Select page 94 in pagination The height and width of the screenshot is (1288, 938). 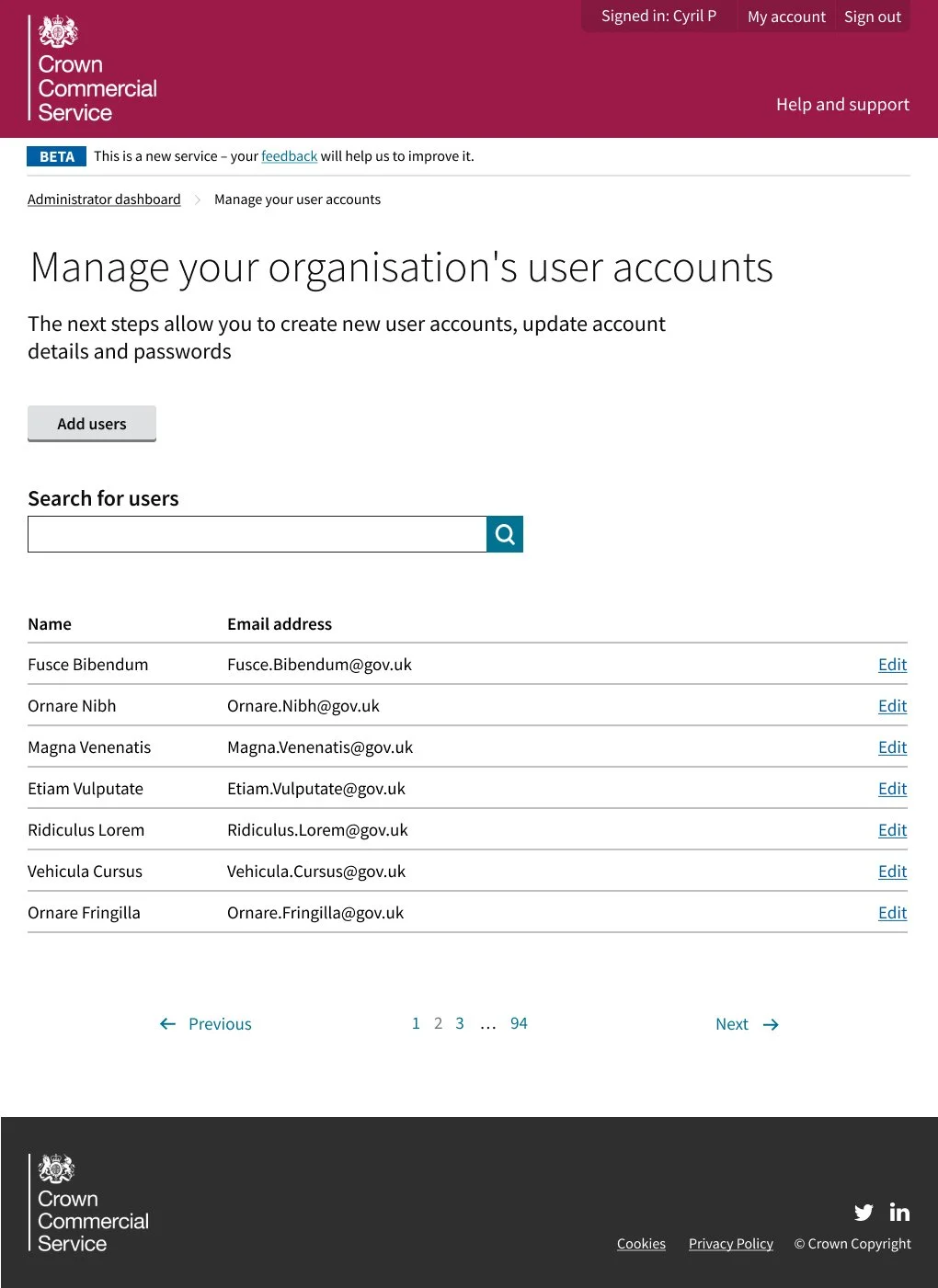519,1022
